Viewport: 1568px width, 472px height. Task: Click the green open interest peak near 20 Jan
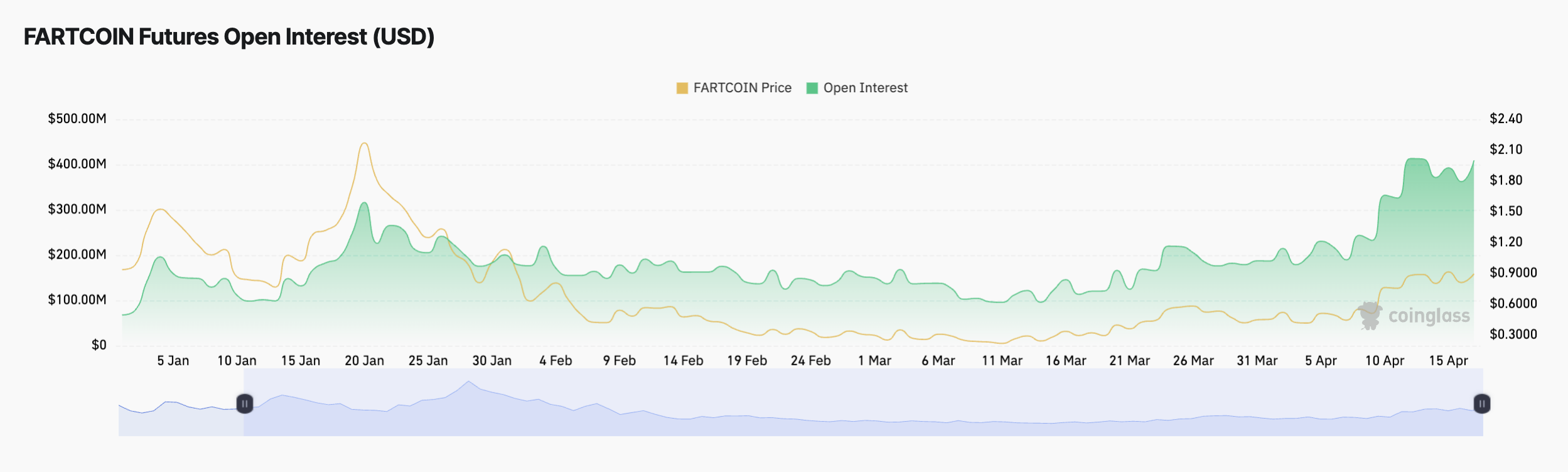tap(364, 203)
